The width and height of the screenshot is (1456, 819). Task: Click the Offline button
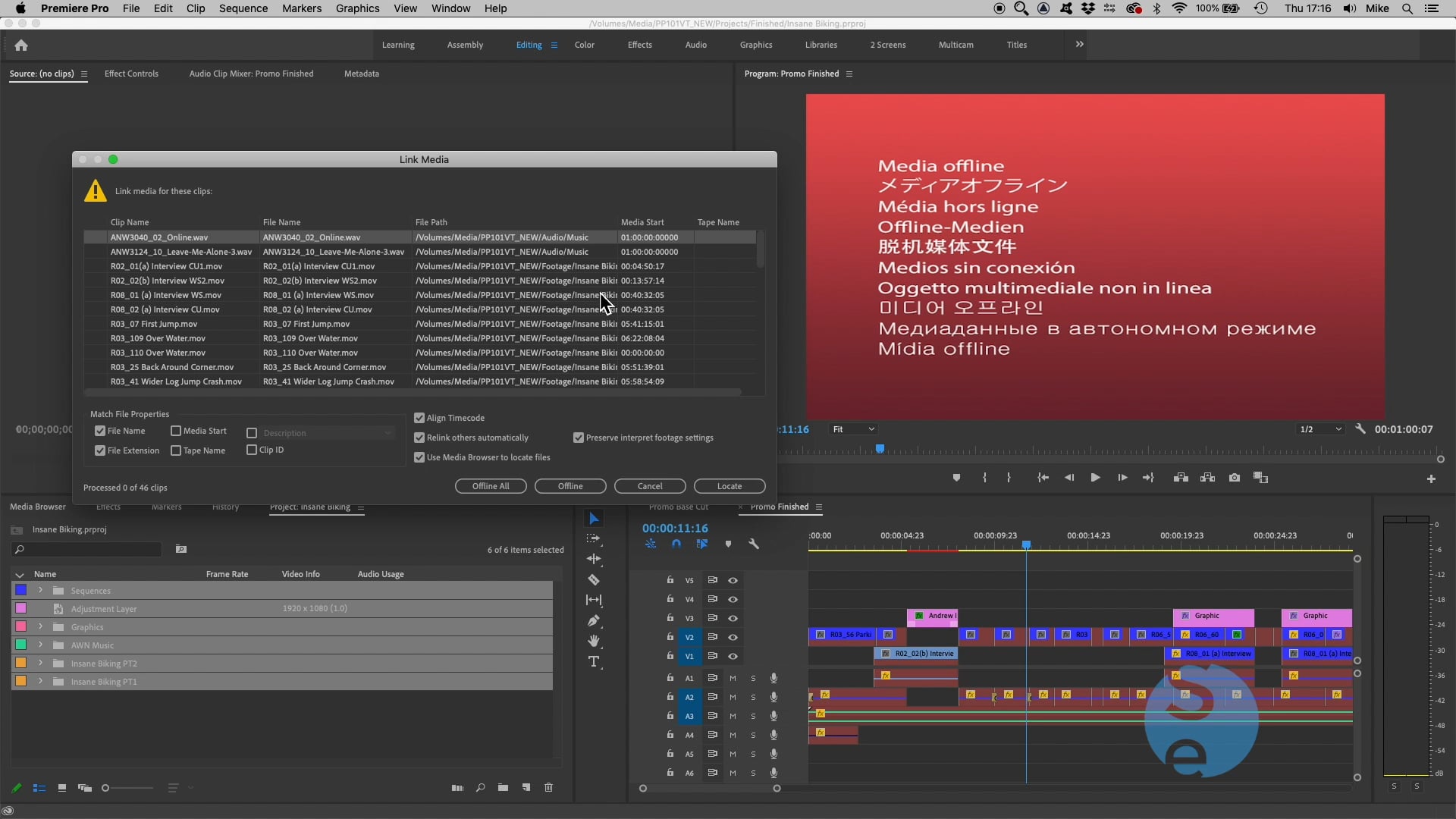click(x=570, y=486)
